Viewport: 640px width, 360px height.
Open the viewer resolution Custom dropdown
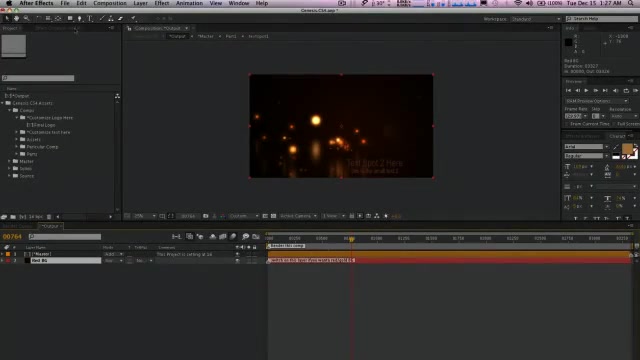point(244,216)
